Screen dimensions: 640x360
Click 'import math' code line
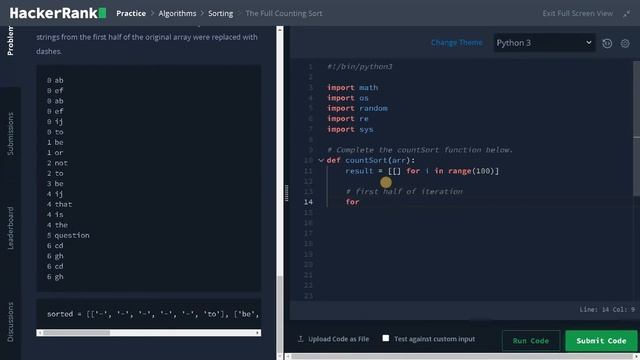tap(353, 87)
